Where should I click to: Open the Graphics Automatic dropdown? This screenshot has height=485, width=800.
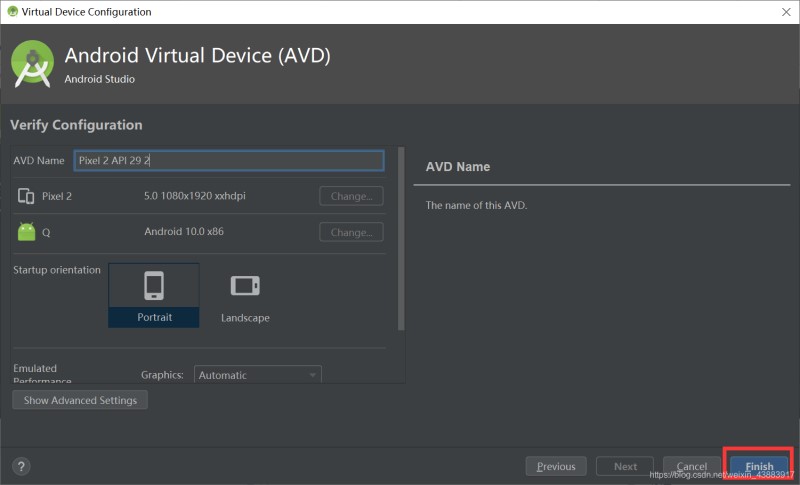coord(257,375)
